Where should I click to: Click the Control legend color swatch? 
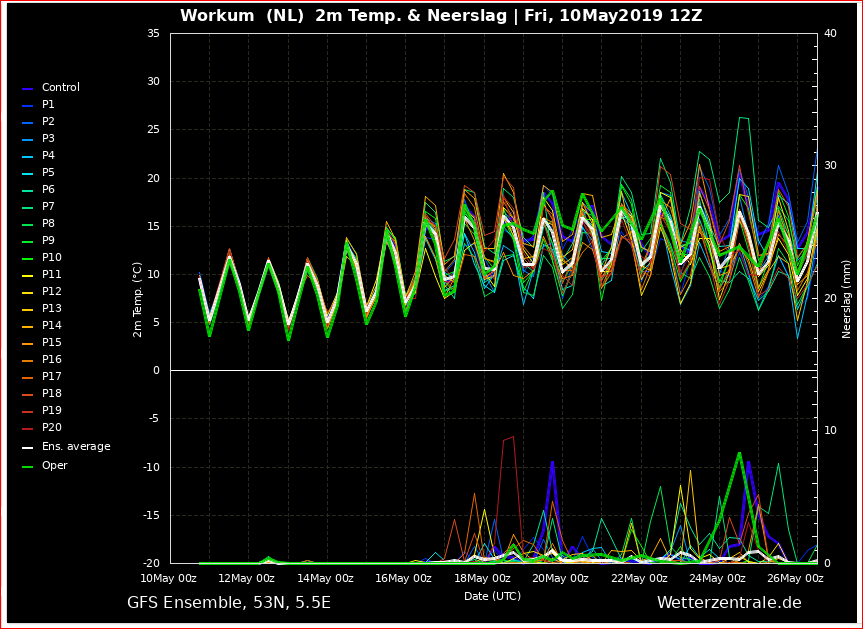pos(28,89)
